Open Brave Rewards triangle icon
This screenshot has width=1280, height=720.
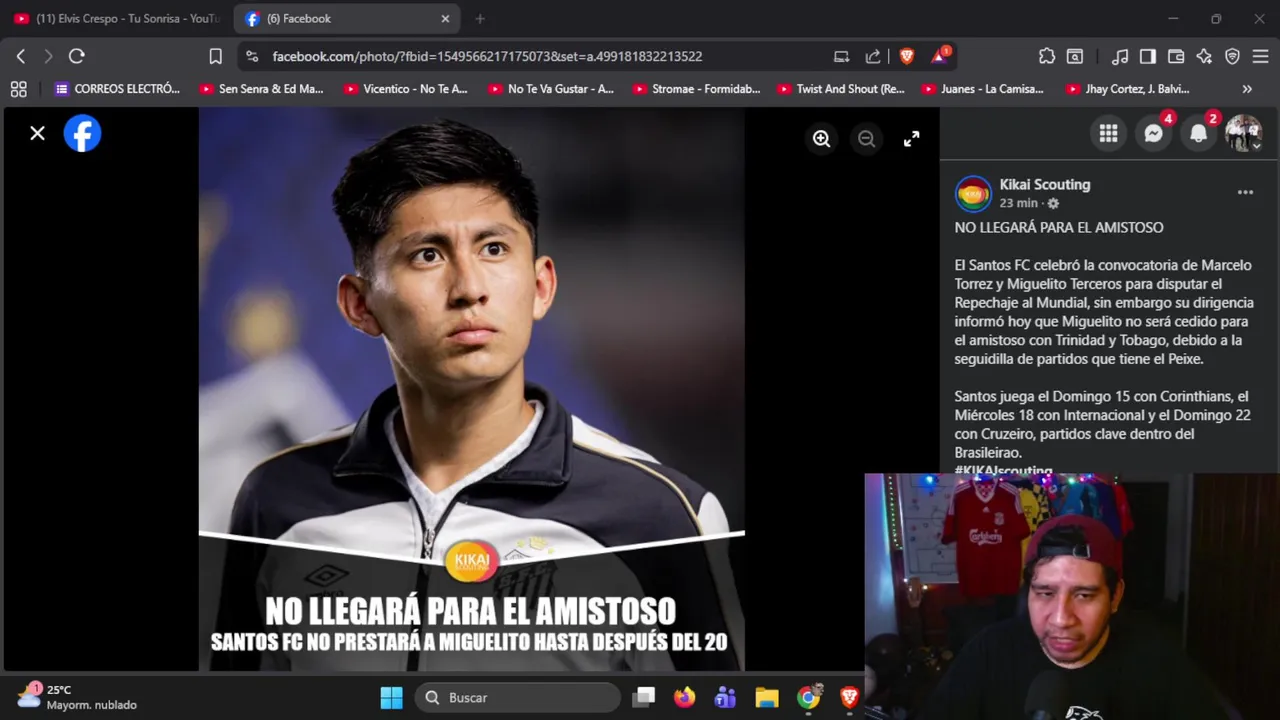tap(940, 56)
